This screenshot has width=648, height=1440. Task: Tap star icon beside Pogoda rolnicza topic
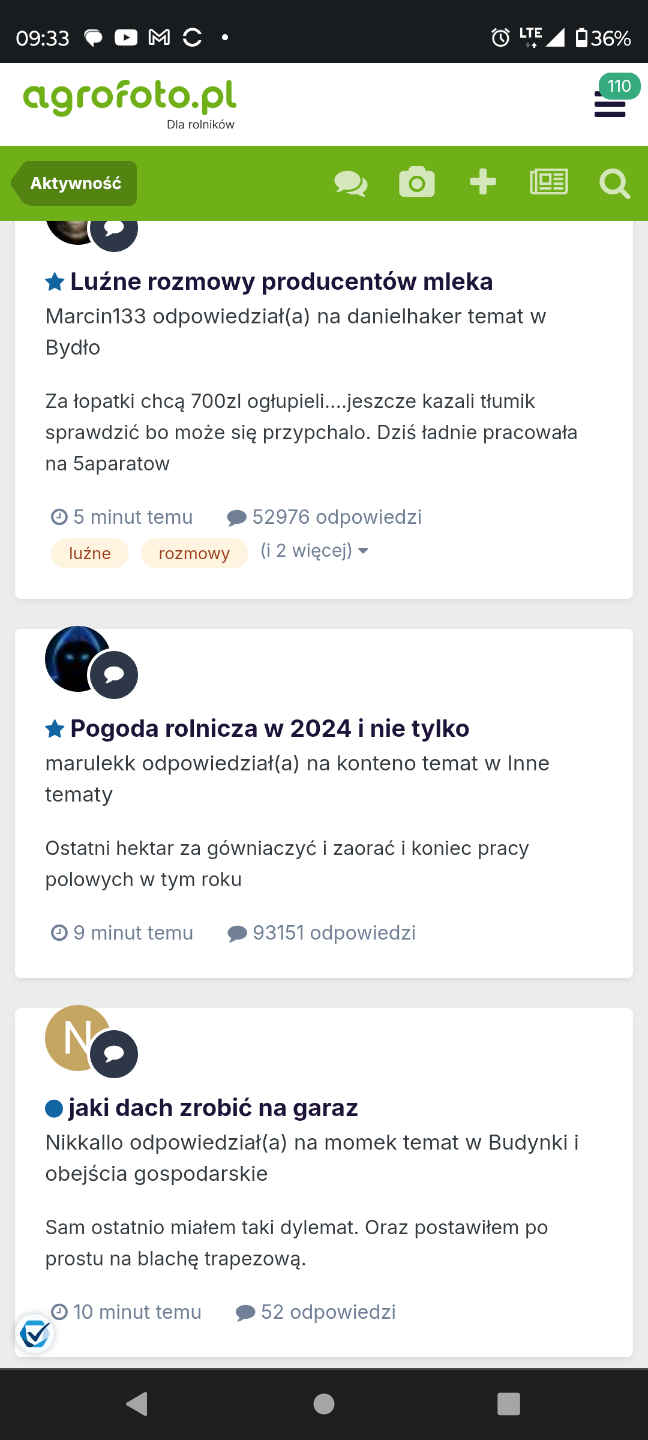pyautogui.click(x=55, y=729)
